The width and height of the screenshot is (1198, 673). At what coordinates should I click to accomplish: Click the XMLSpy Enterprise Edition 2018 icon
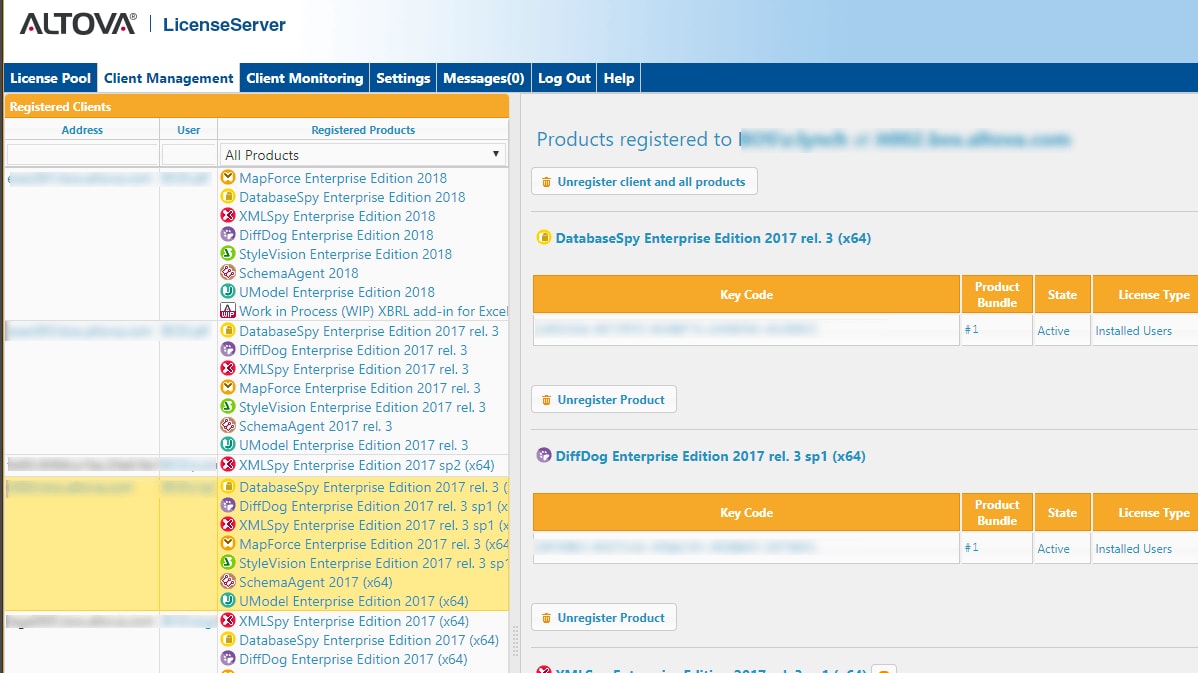point(228,215)
